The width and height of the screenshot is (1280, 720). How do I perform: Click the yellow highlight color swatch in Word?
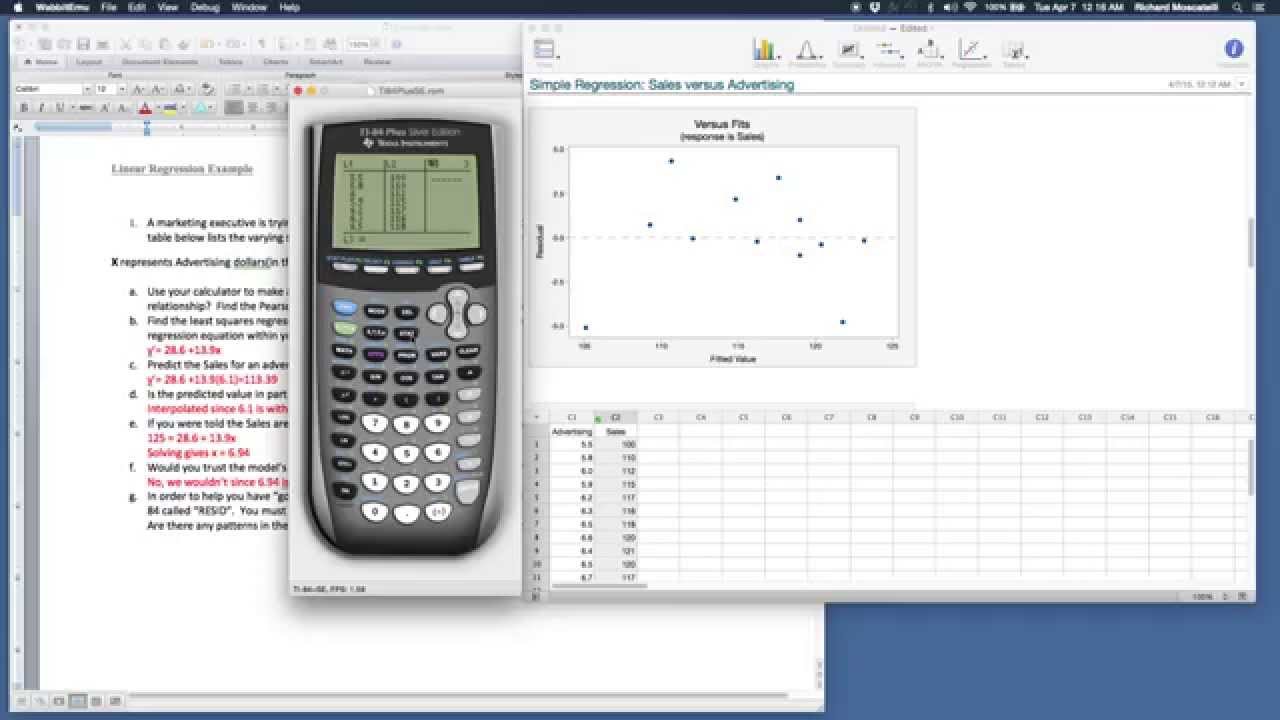point(170,107)
